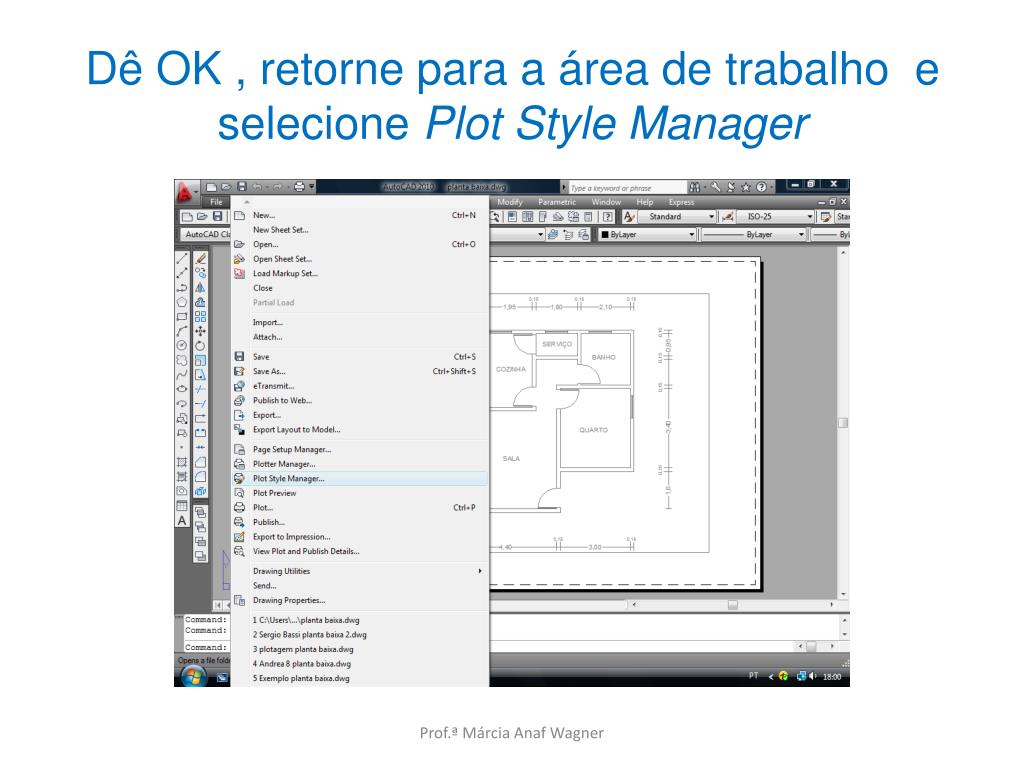Select the Circle draw tool
This screenshot has height=768, width=1024.
tap(182, 345)
